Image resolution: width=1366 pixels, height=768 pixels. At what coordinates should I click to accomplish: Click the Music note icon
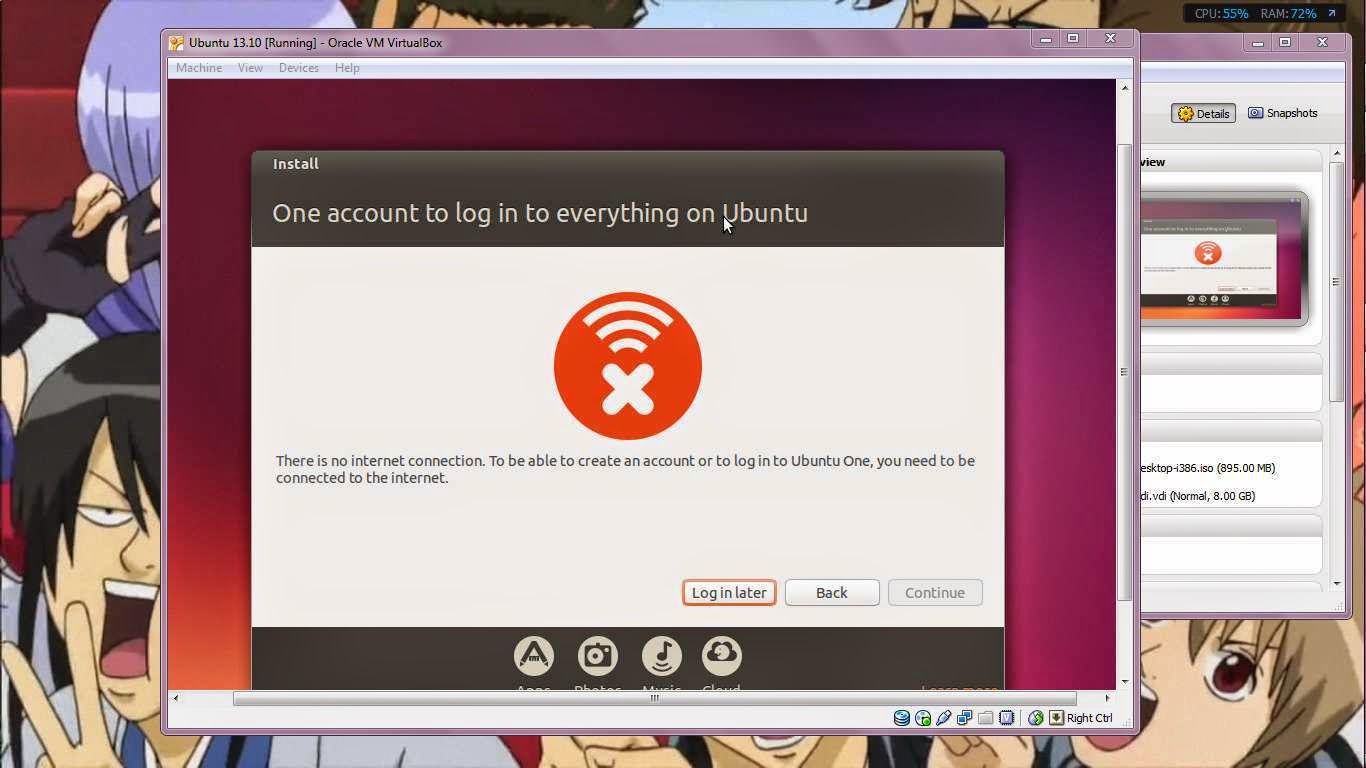pyautogui.click(x=662, y=656)
